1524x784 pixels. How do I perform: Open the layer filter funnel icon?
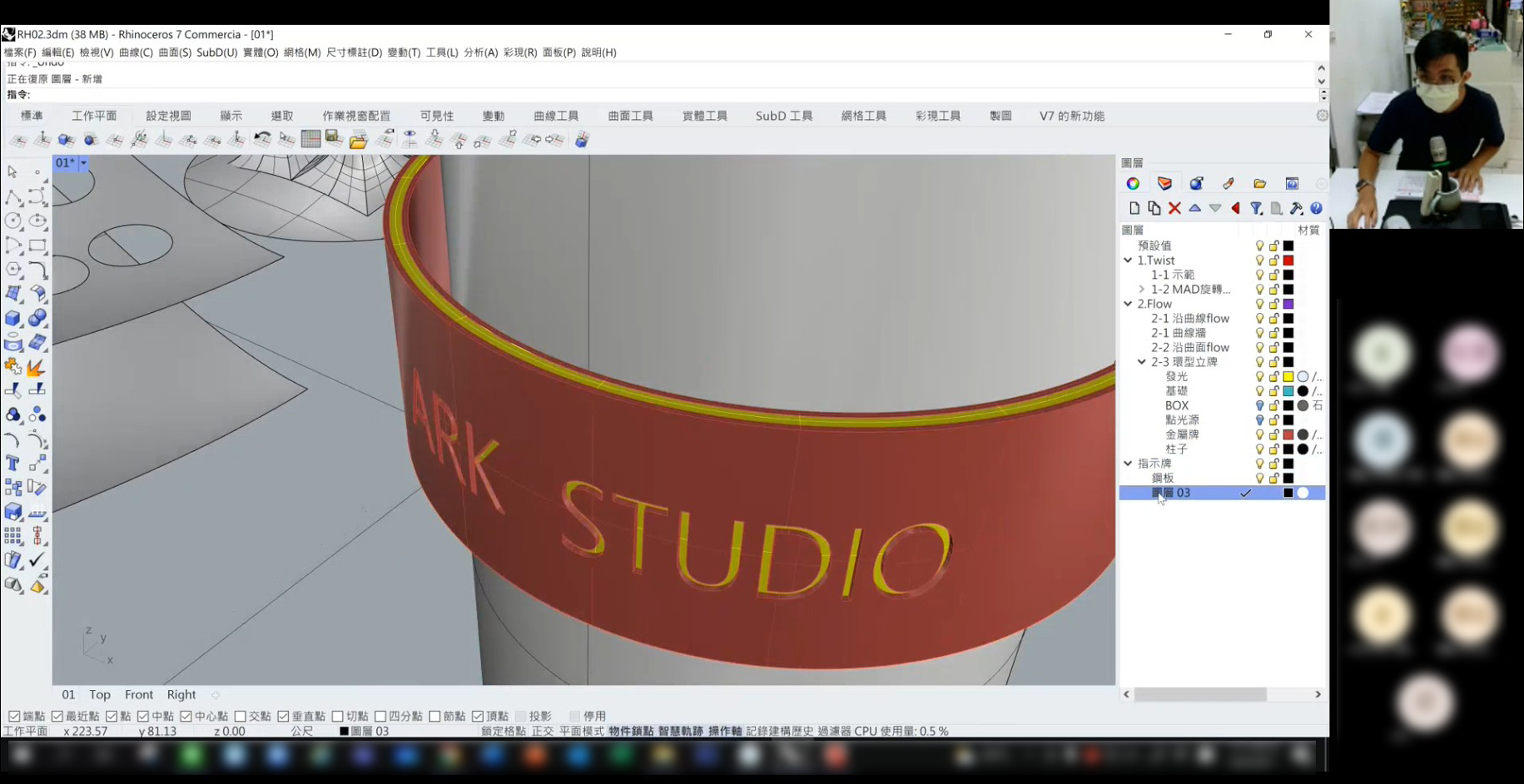[x=1256, y=208]
